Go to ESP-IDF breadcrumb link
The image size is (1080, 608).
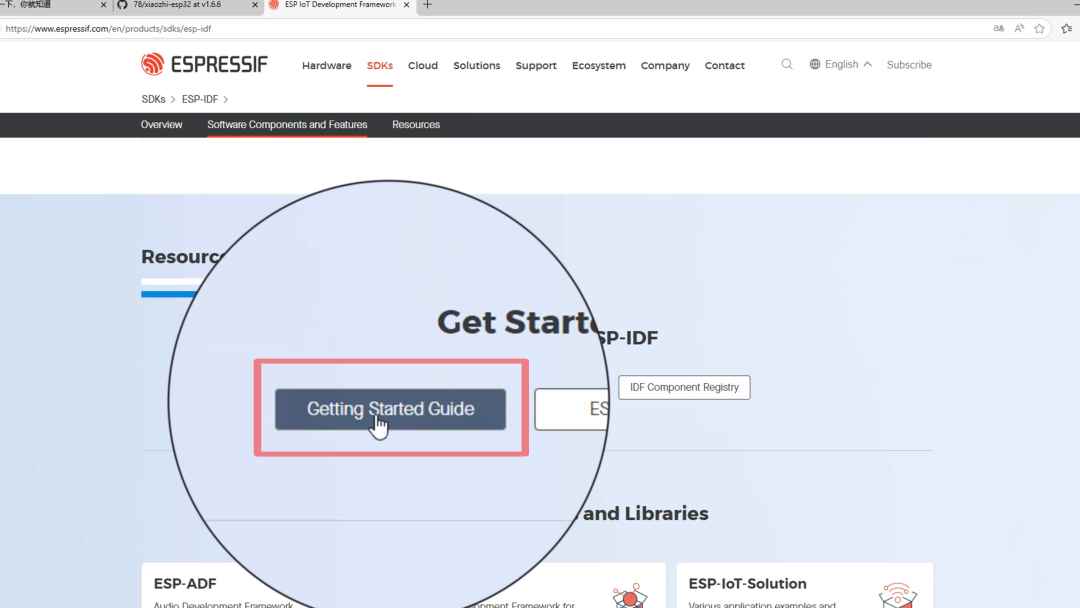click(200, 99)
